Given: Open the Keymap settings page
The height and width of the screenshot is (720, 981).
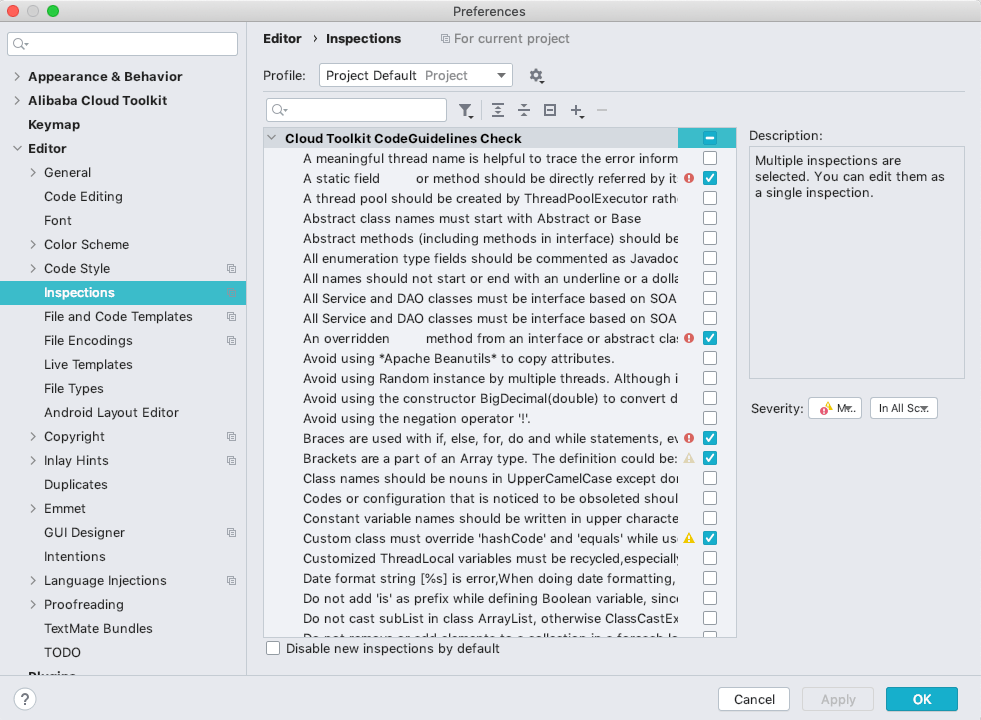Looking at the screenshot, I should pos(54,125).
